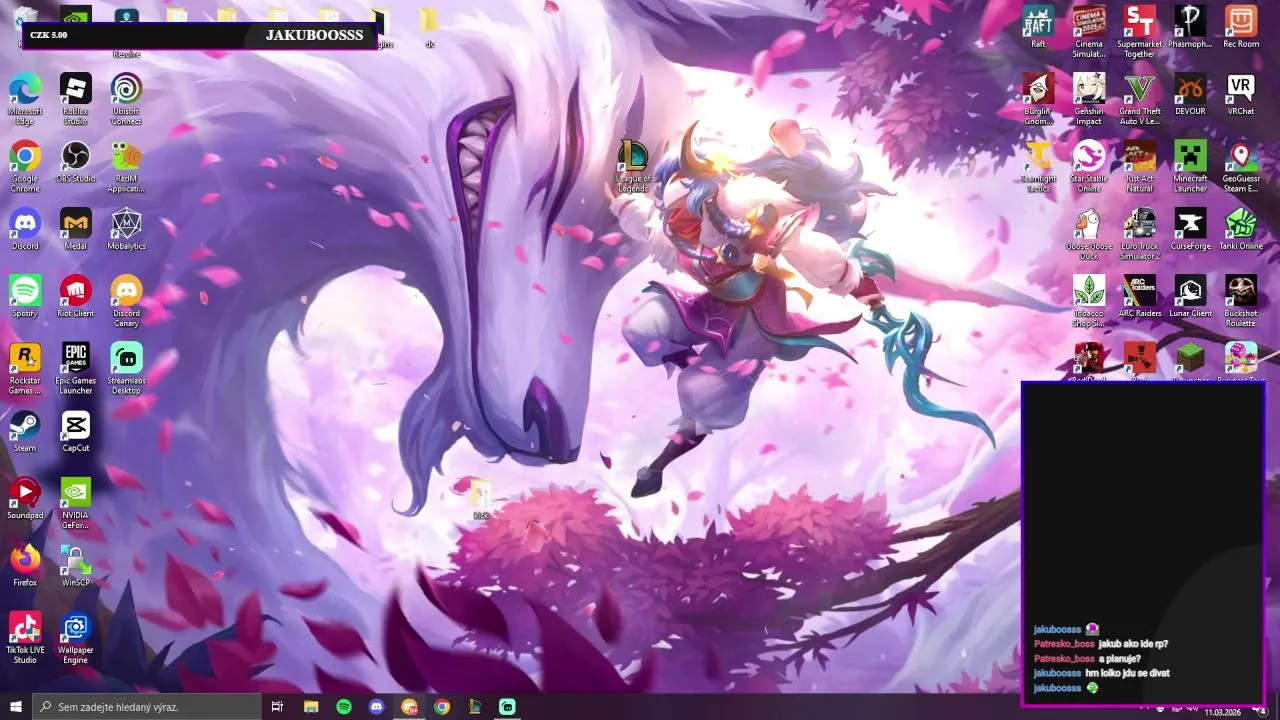The width and height of the screenshot is (1280, 720).
Task: Switch to Streamlabs in the taskbar
Action: tap(508, 707)
